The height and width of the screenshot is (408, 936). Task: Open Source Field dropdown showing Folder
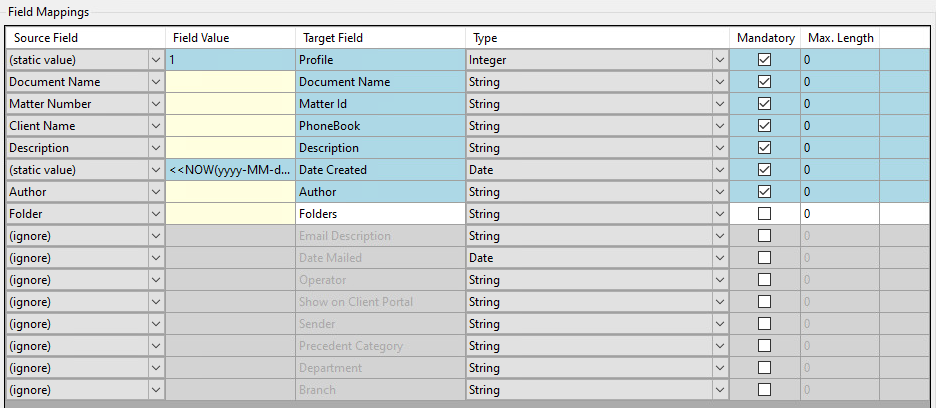tap(156, 214)
